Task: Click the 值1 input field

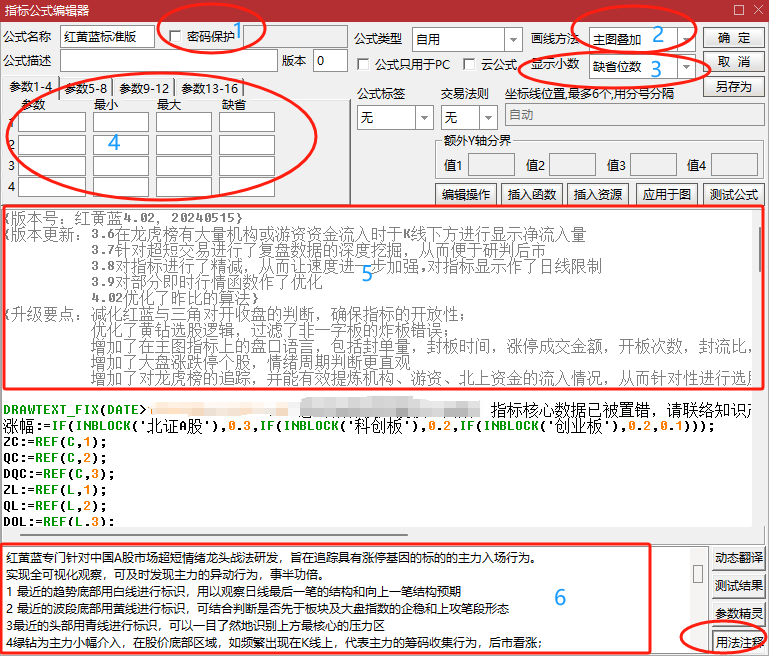Action: coord(491,165)
